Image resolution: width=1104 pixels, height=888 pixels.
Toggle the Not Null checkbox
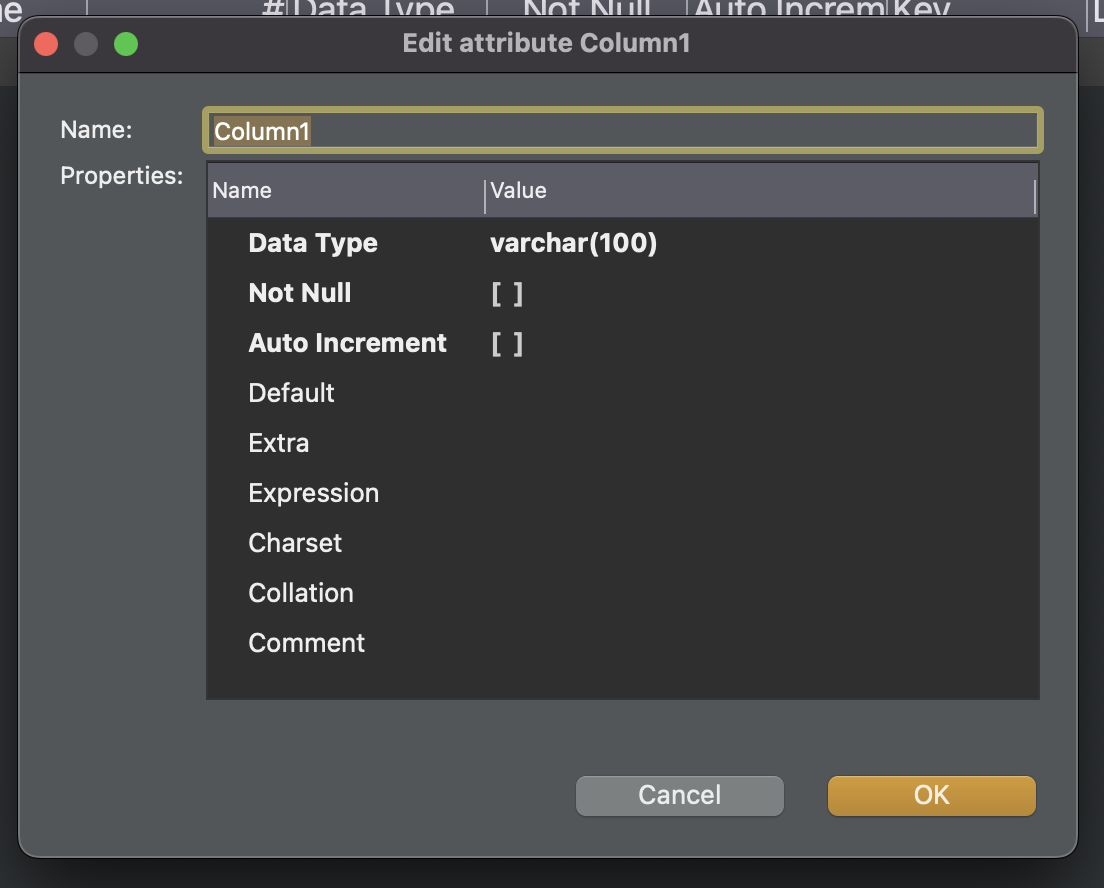point(507,294)
